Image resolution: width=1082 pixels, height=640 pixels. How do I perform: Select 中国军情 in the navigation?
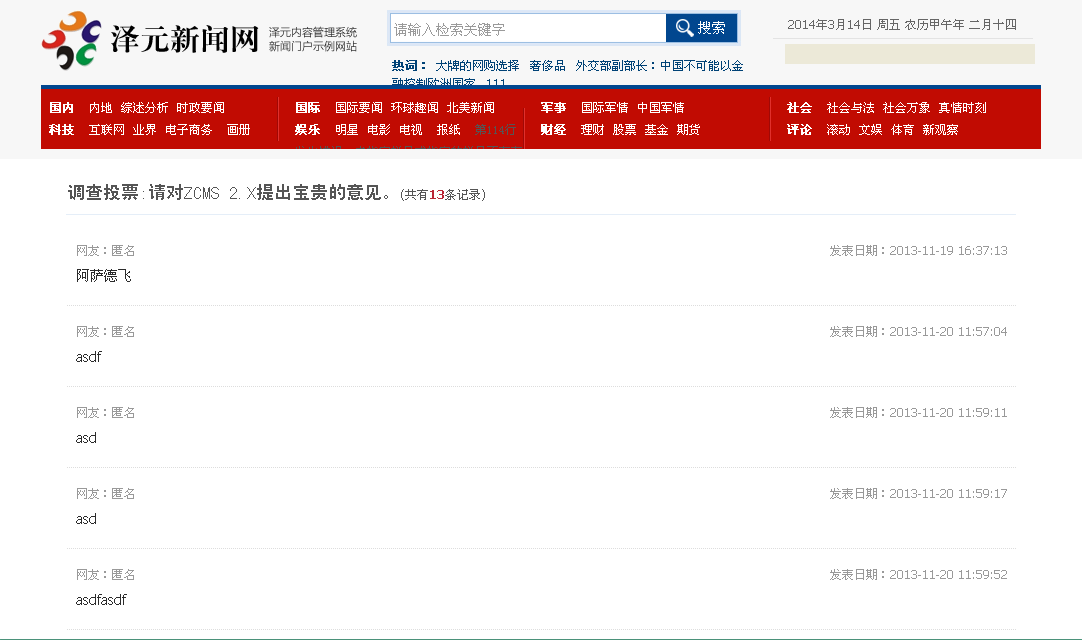click(660, 108)
